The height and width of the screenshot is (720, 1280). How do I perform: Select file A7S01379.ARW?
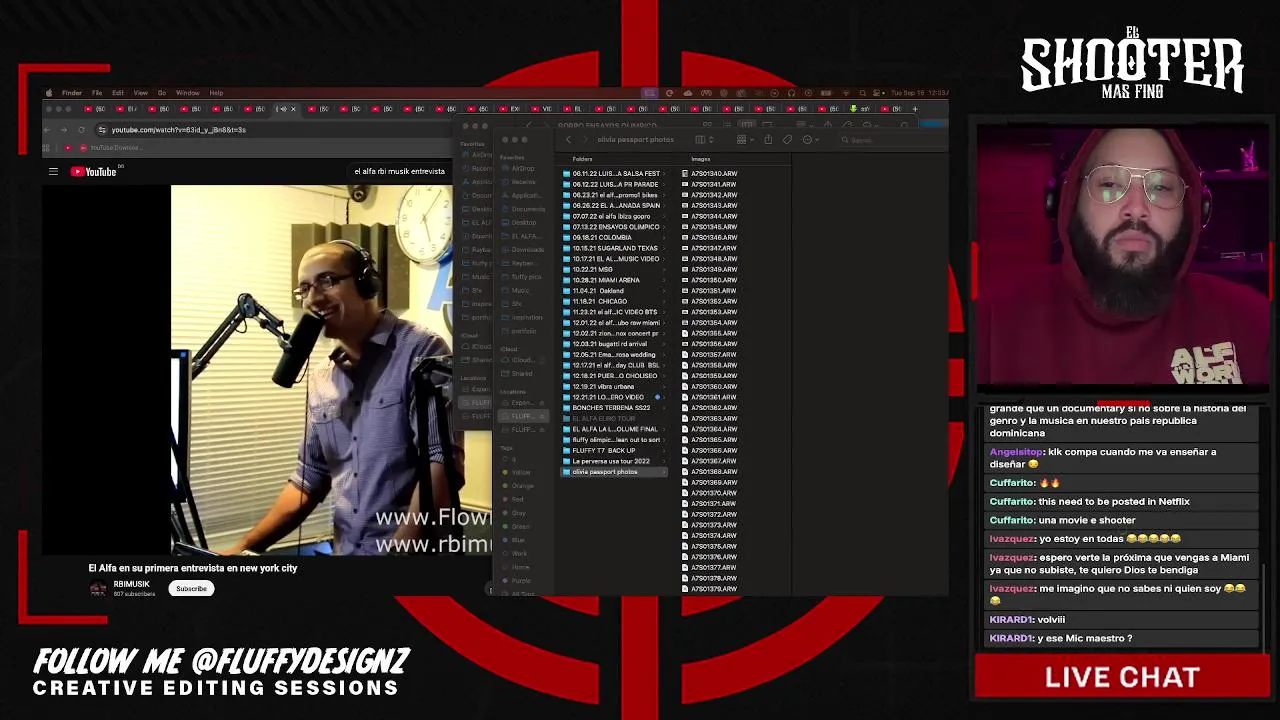[x=713, y=589]
